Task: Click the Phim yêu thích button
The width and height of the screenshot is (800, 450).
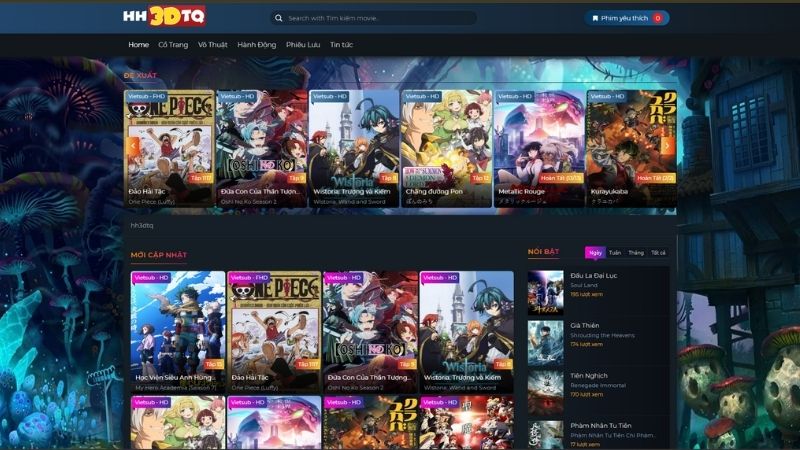Action: tap(625, 18)
